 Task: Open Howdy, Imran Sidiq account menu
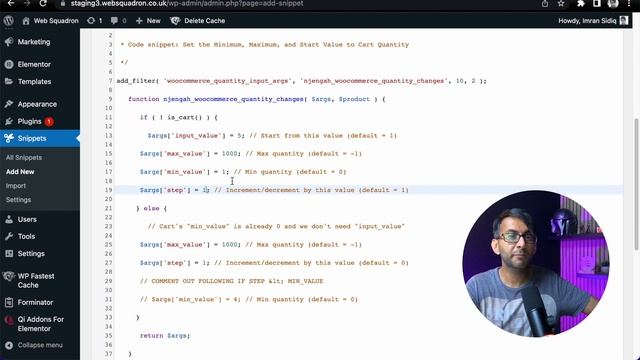[x=593, y=21]
